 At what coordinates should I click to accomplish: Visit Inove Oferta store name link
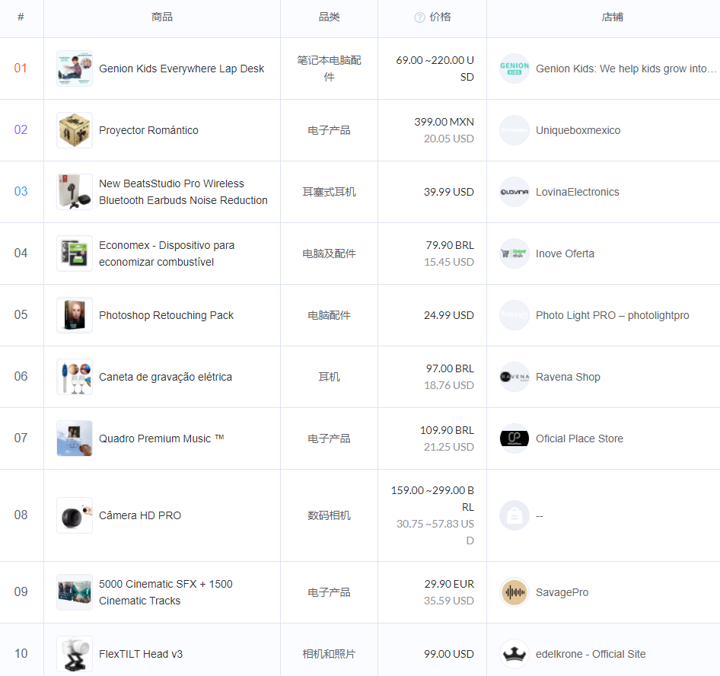(x=565, y=254)
